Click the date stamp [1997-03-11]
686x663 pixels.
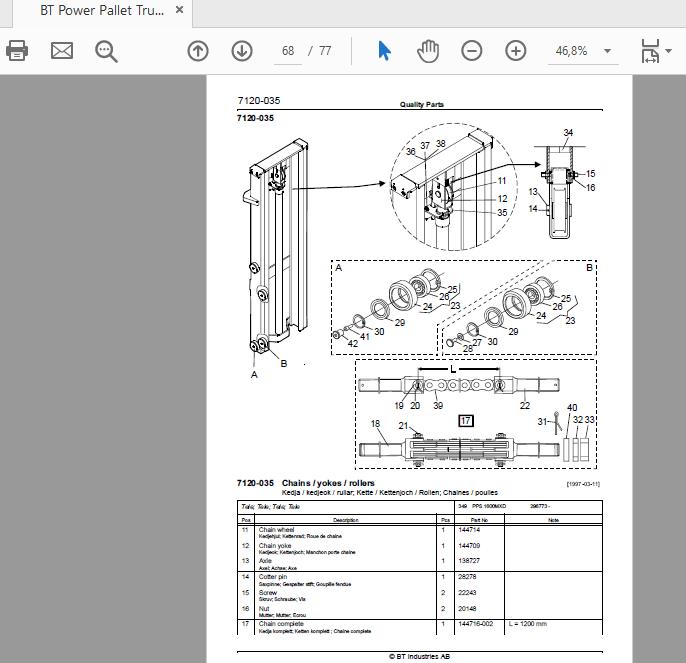(x=583, y=484)
